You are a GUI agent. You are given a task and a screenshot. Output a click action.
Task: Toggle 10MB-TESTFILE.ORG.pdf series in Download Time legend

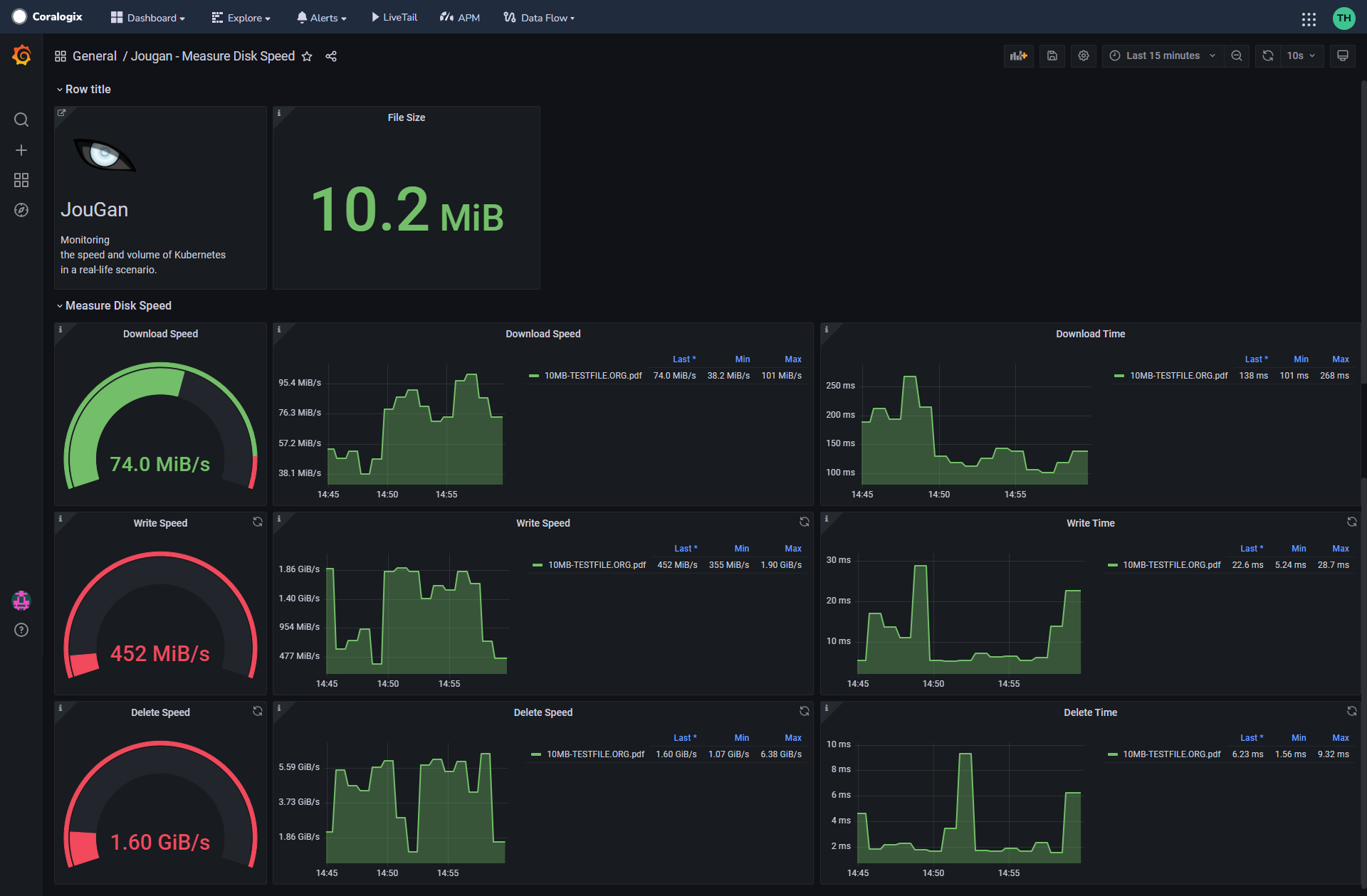tap(1178, 376)
